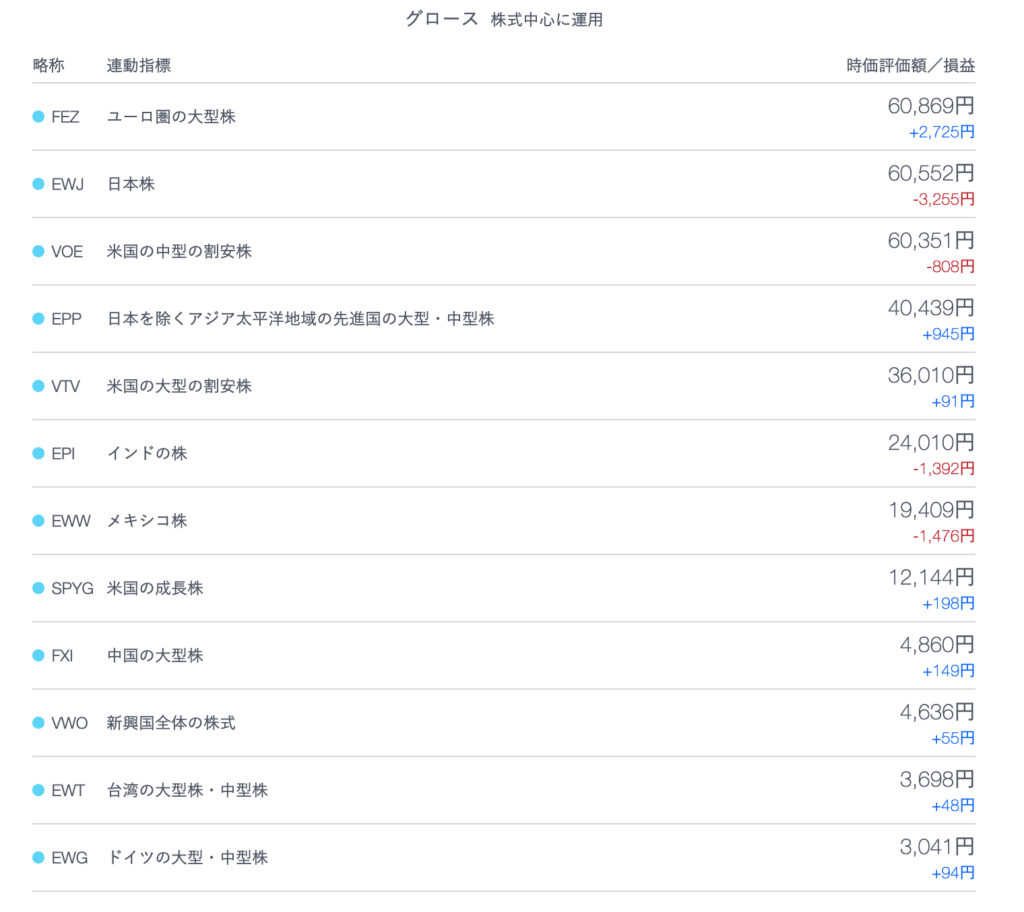Click the blue dot beside VOE
1024x912 pixels.
pyautogui.click(x=39, y=252)
